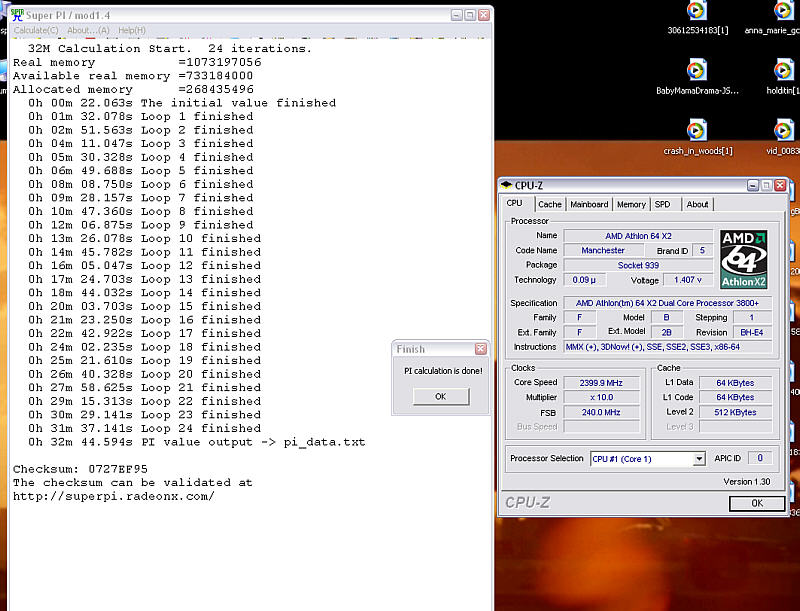The height and width of the screenshot is (611, 800).
Task: Open the 30612534183[1] desktop media file
Action: coord(697,18)
